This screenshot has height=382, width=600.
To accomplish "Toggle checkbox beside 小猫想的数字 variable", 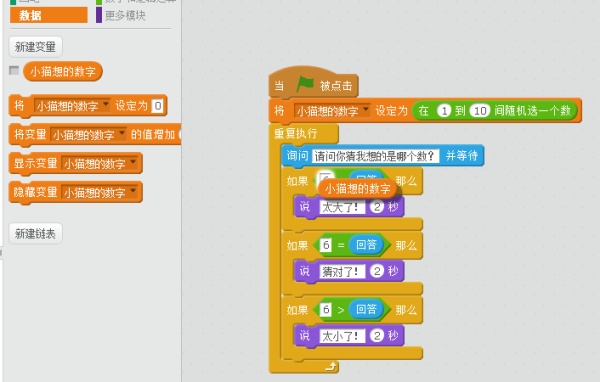I will click(14, 70).
